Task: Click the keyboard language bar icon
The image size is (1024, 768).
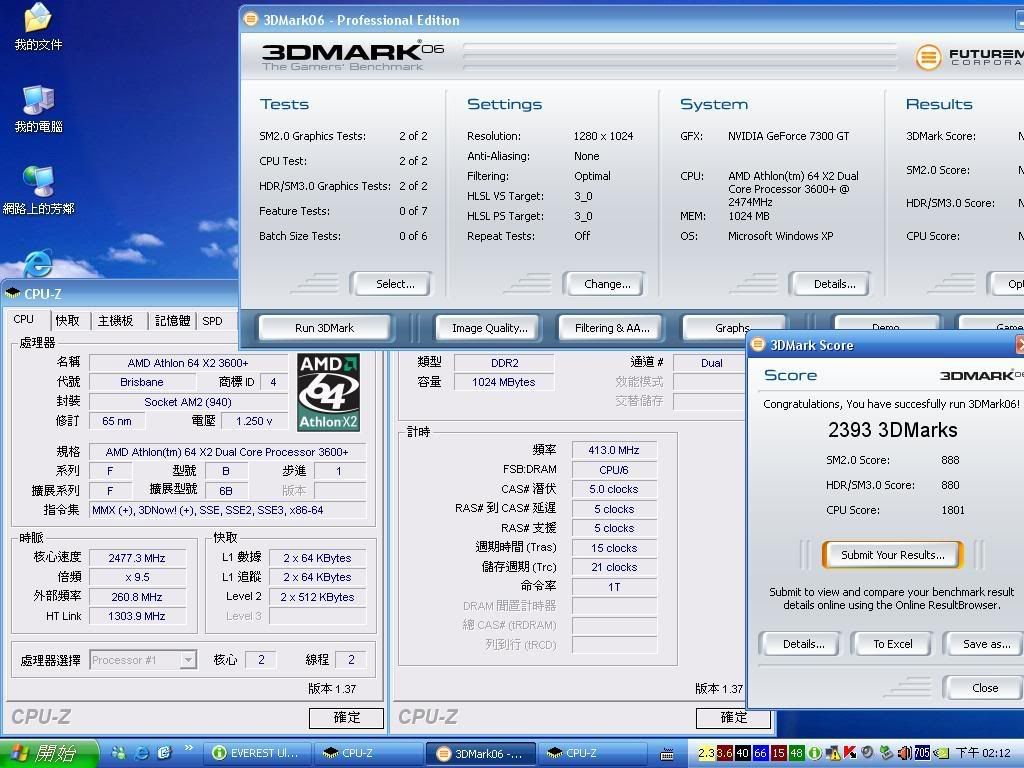Action: (x=667, y=754)
